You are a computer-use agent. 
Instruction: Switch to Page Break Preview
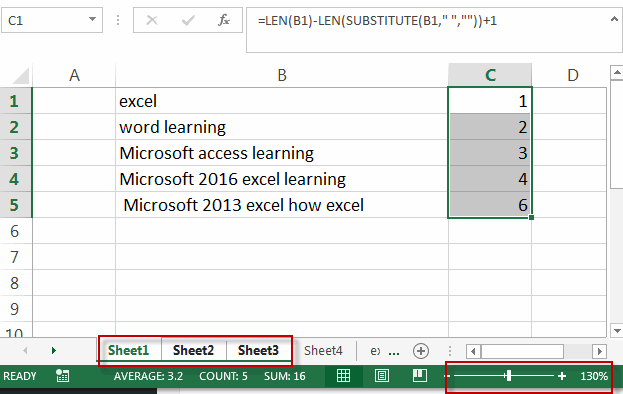(420, 375)
